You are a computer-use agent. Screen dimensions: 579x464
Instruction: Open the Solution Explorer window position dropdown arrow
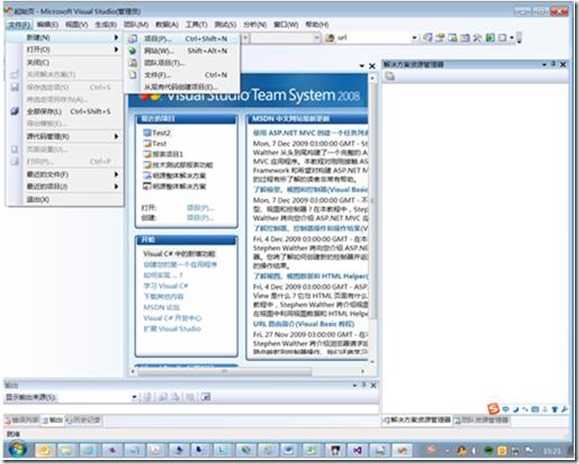tap(544, 65)
